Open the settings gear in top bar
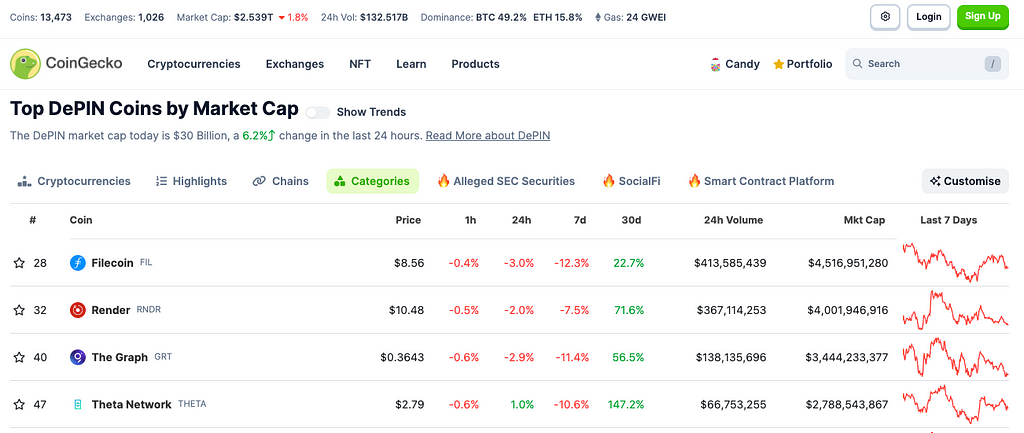 tap(886, 17)
